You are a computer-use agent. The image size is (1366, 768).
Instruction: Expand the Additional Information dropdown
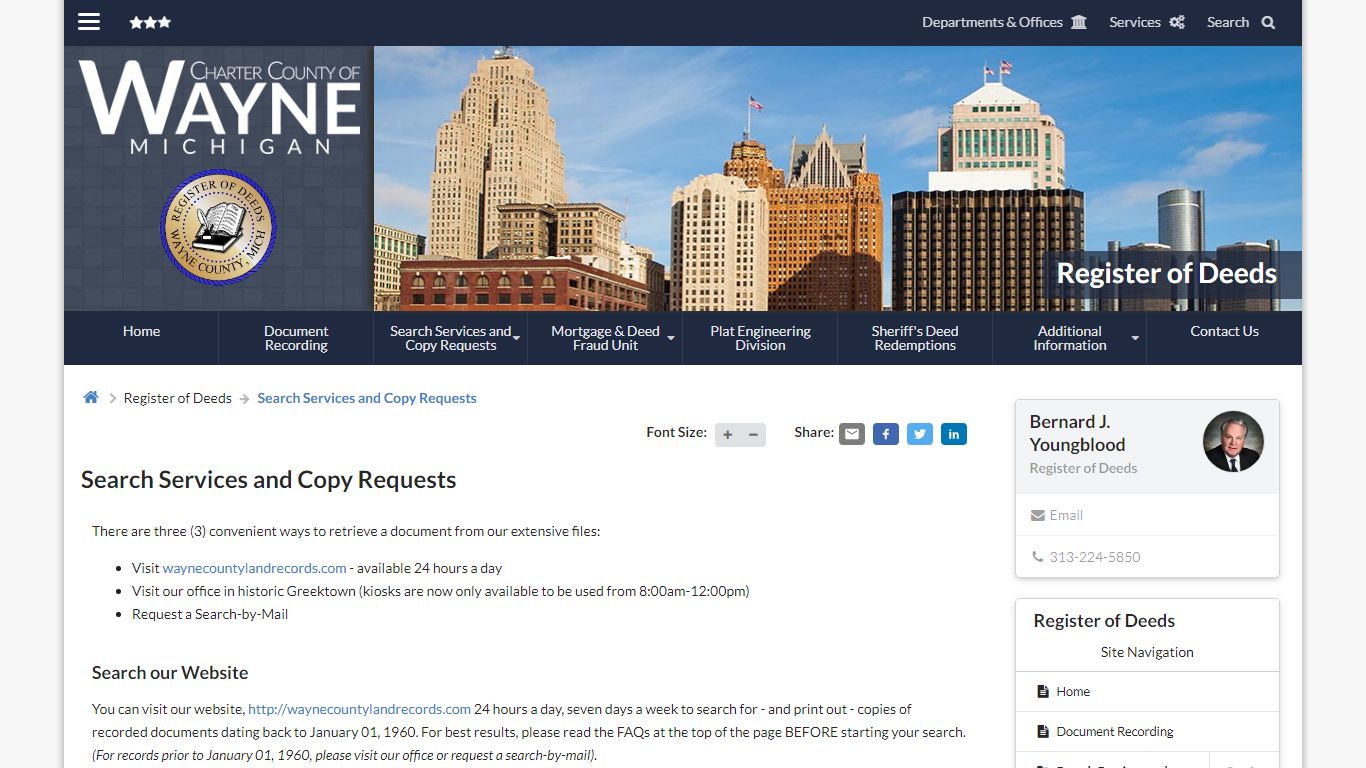click(1069, 337)
